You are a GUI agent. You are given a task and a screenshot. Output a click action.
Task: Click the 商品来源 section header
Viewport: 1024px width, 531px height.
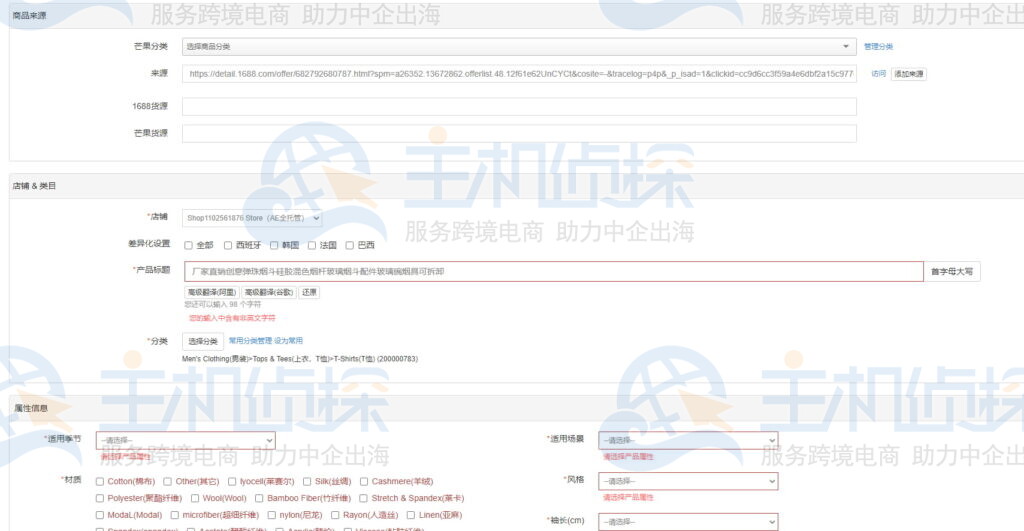click(x=29, y=16)
